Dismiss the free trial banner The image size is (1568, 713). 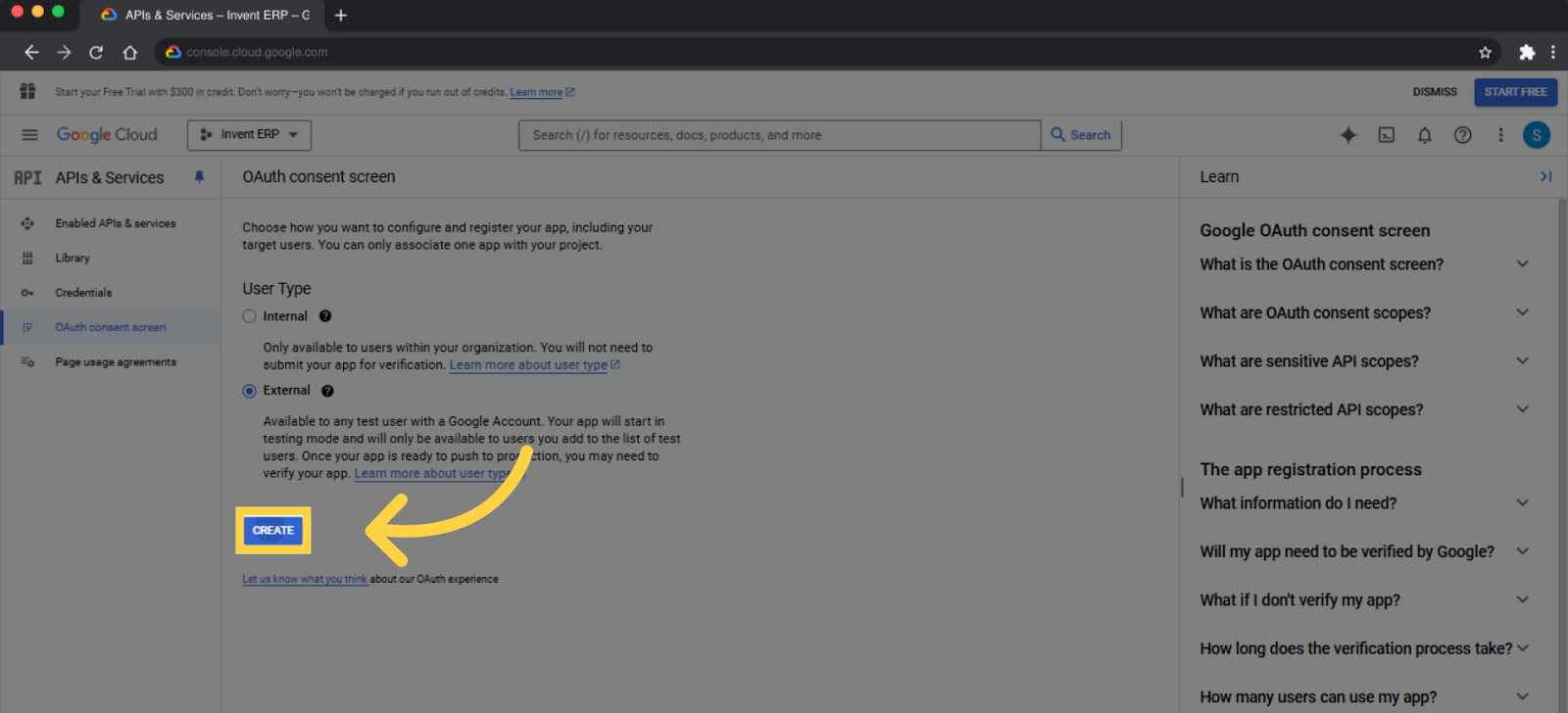click(x=1435, y=92)
